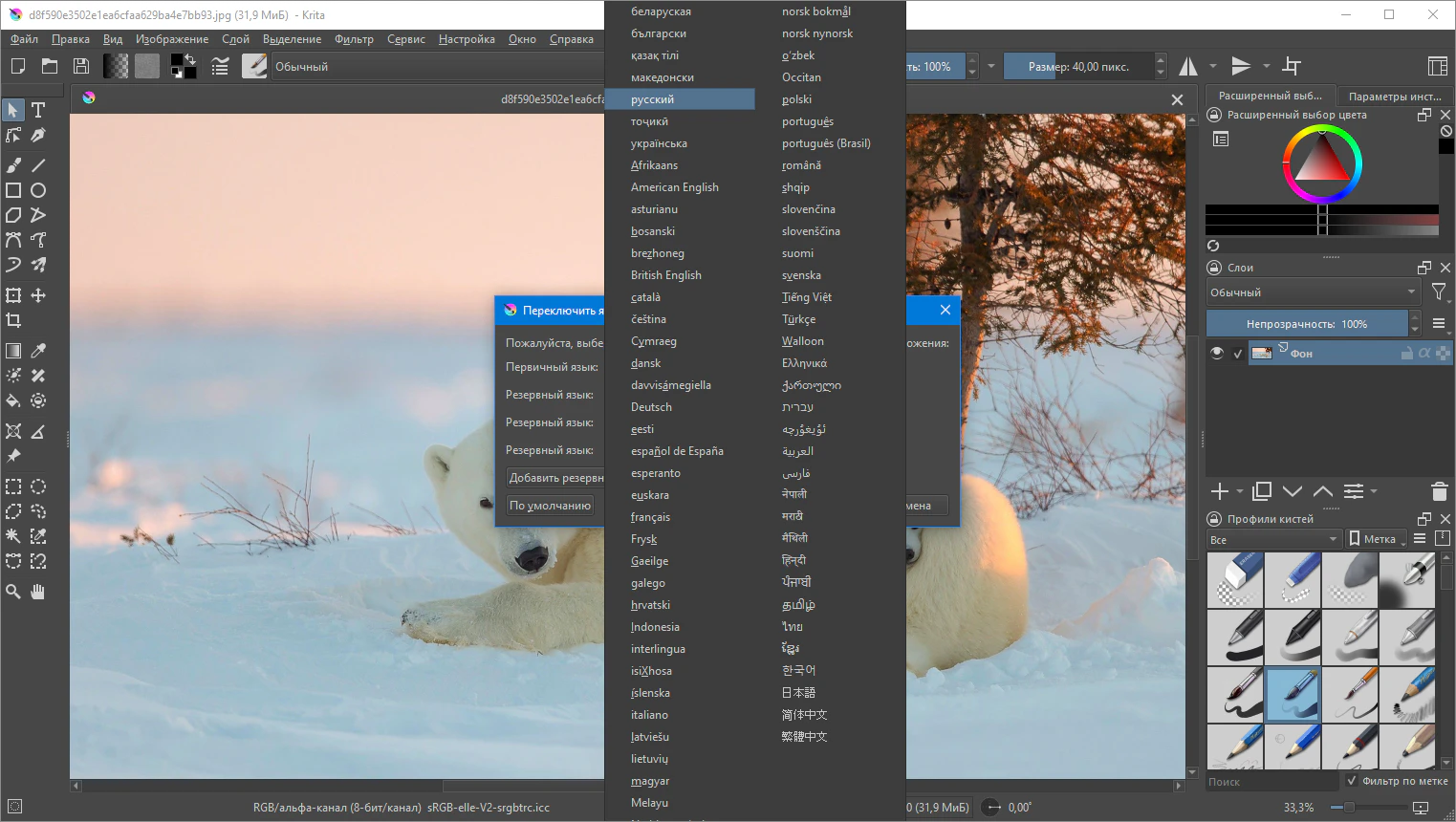Toggle Фильтр по метке checkbox
The image size is (1456, 822).
coord(1351,781)
